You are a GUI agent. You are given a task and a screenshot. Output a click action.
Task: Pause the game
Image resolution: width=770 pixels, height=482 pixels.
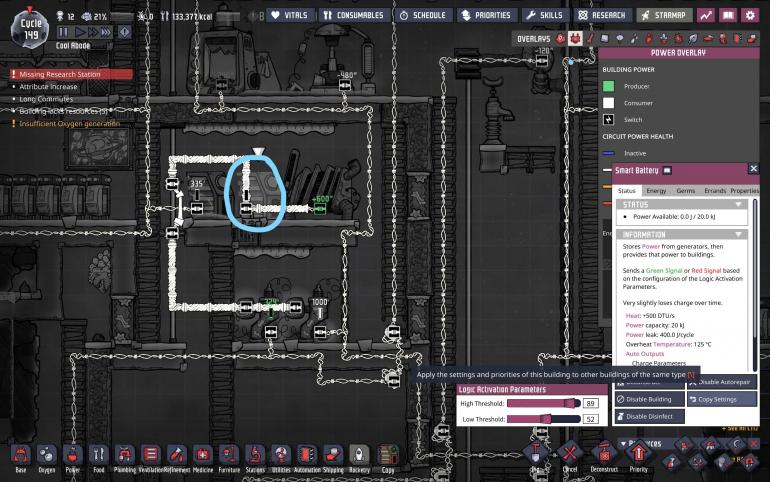point(63,32)
